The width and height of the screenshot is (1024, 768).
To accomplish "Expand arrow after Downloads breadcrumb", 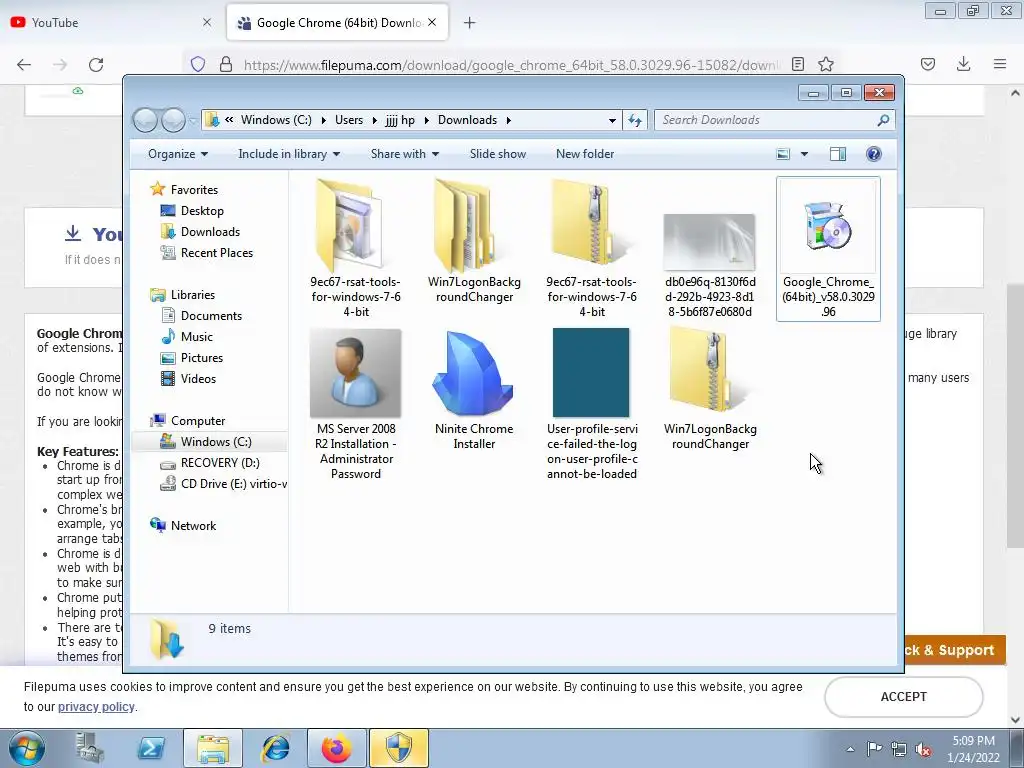I will [508, 120].
